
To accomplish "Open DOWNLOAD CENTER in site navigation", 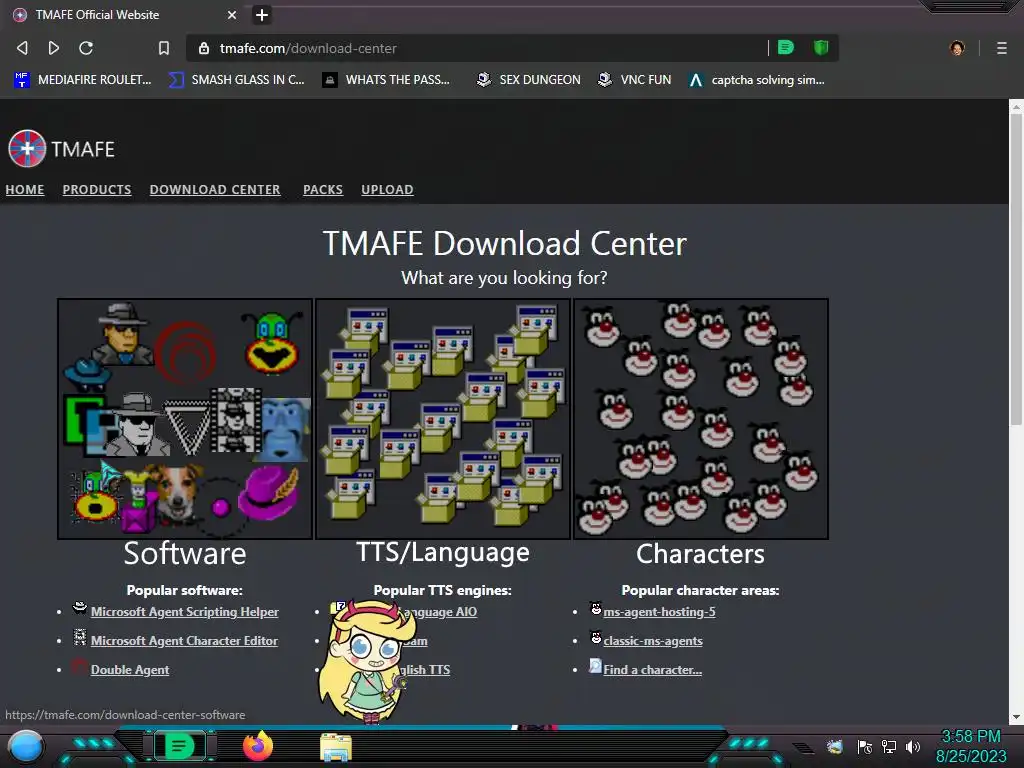I will pos(215,189).
